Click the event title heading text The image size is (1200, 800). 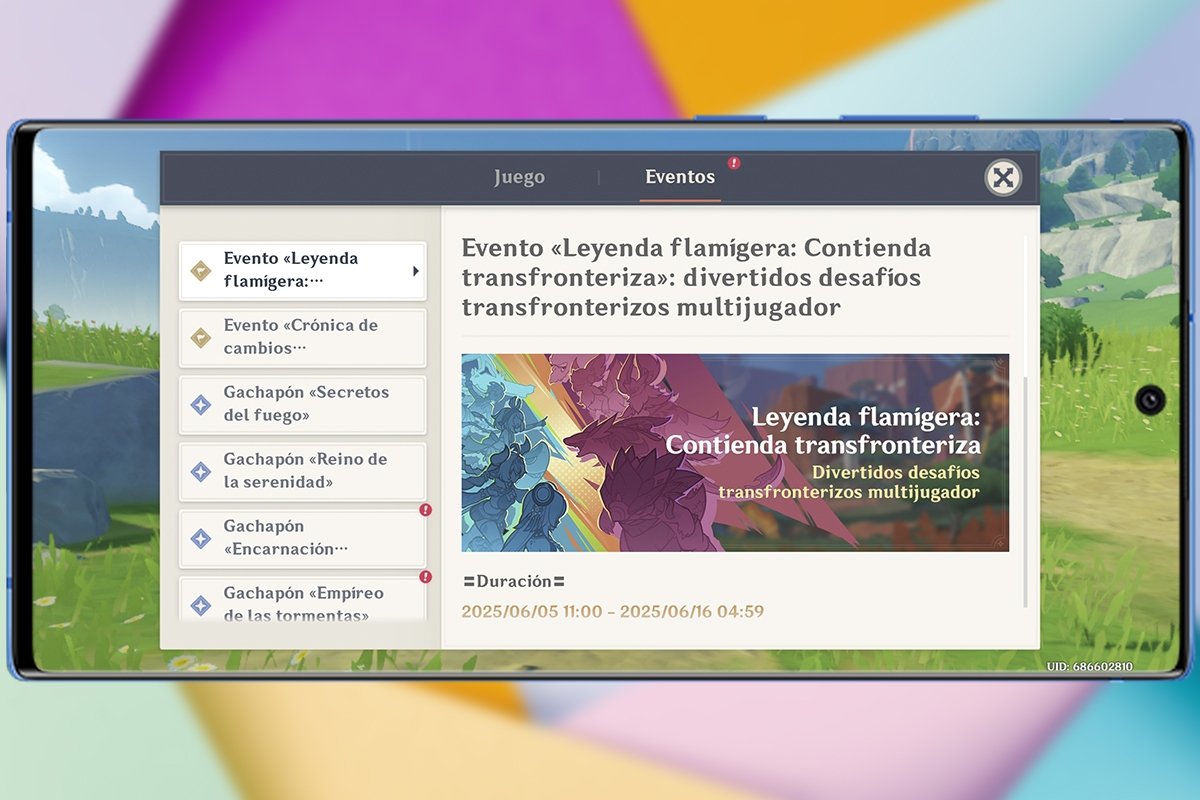[x=696, y=278]
